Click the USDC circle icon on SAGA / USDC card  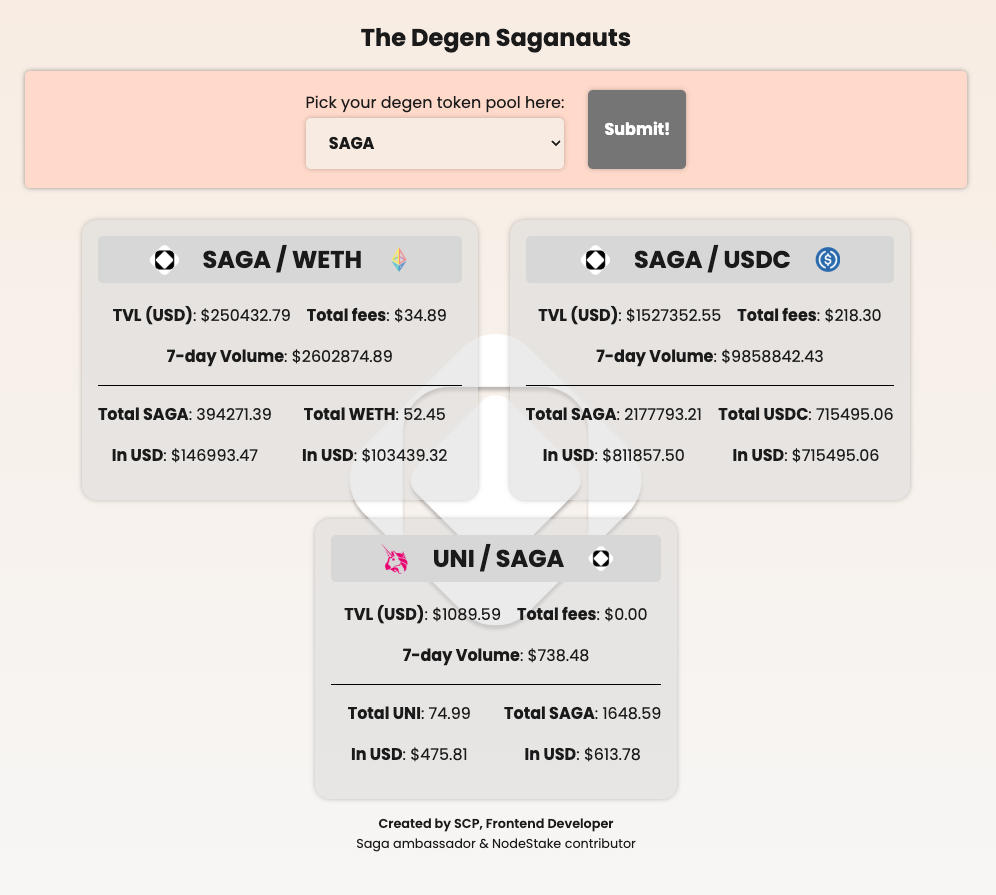tap(827, 259)
